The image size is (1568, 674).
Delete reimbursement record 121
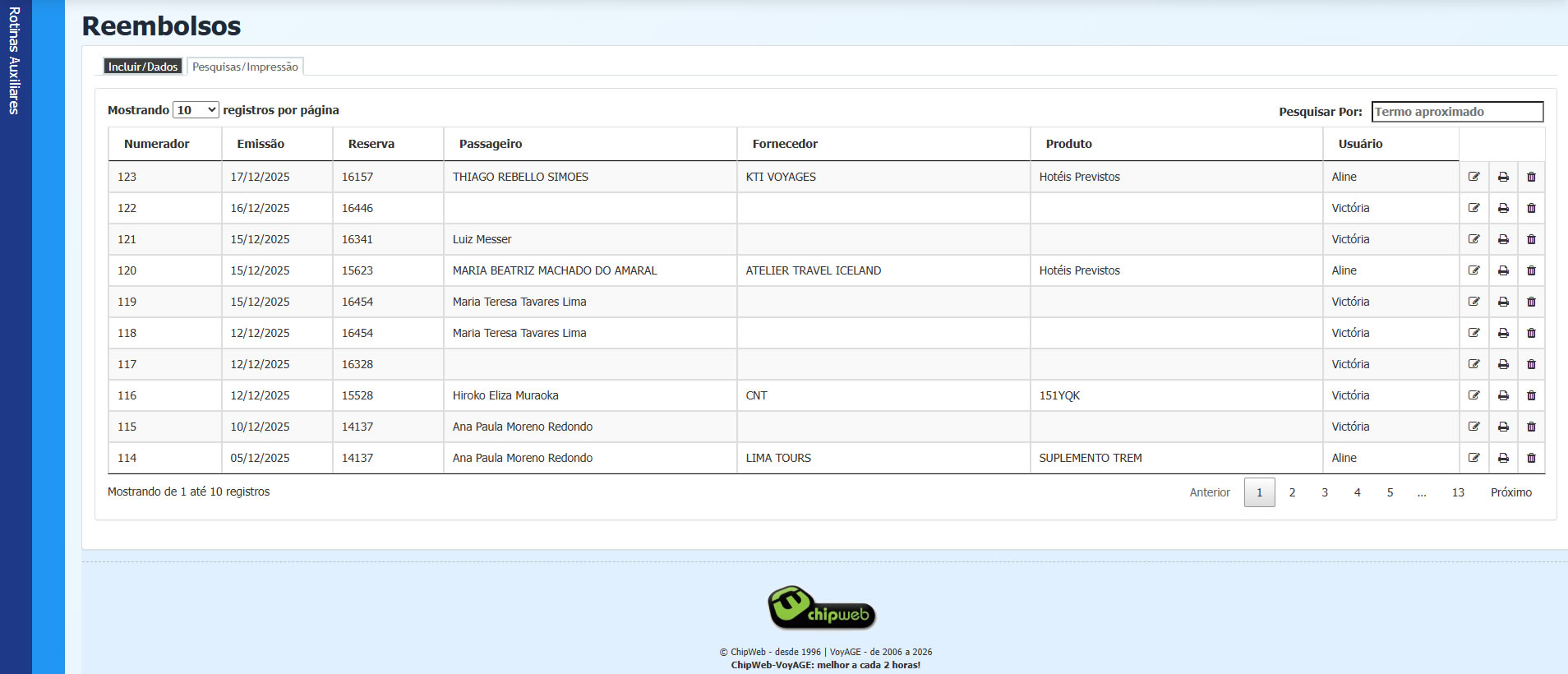[1531, 239]
